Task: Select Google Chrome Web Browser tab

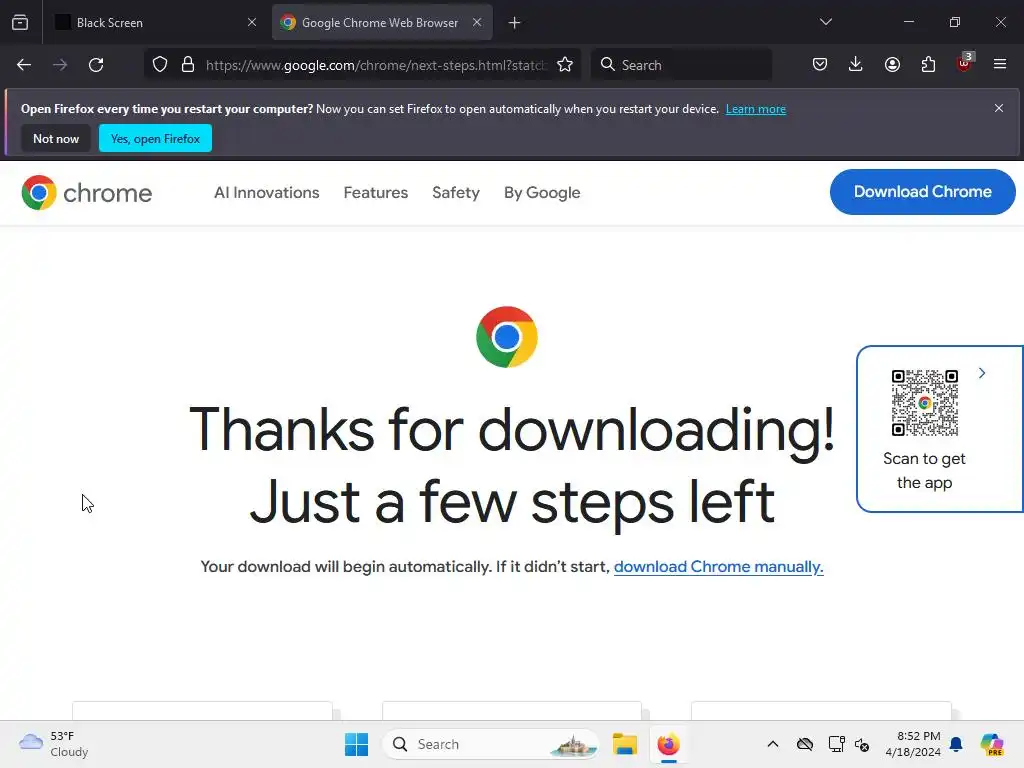Action: click(382, 23)
